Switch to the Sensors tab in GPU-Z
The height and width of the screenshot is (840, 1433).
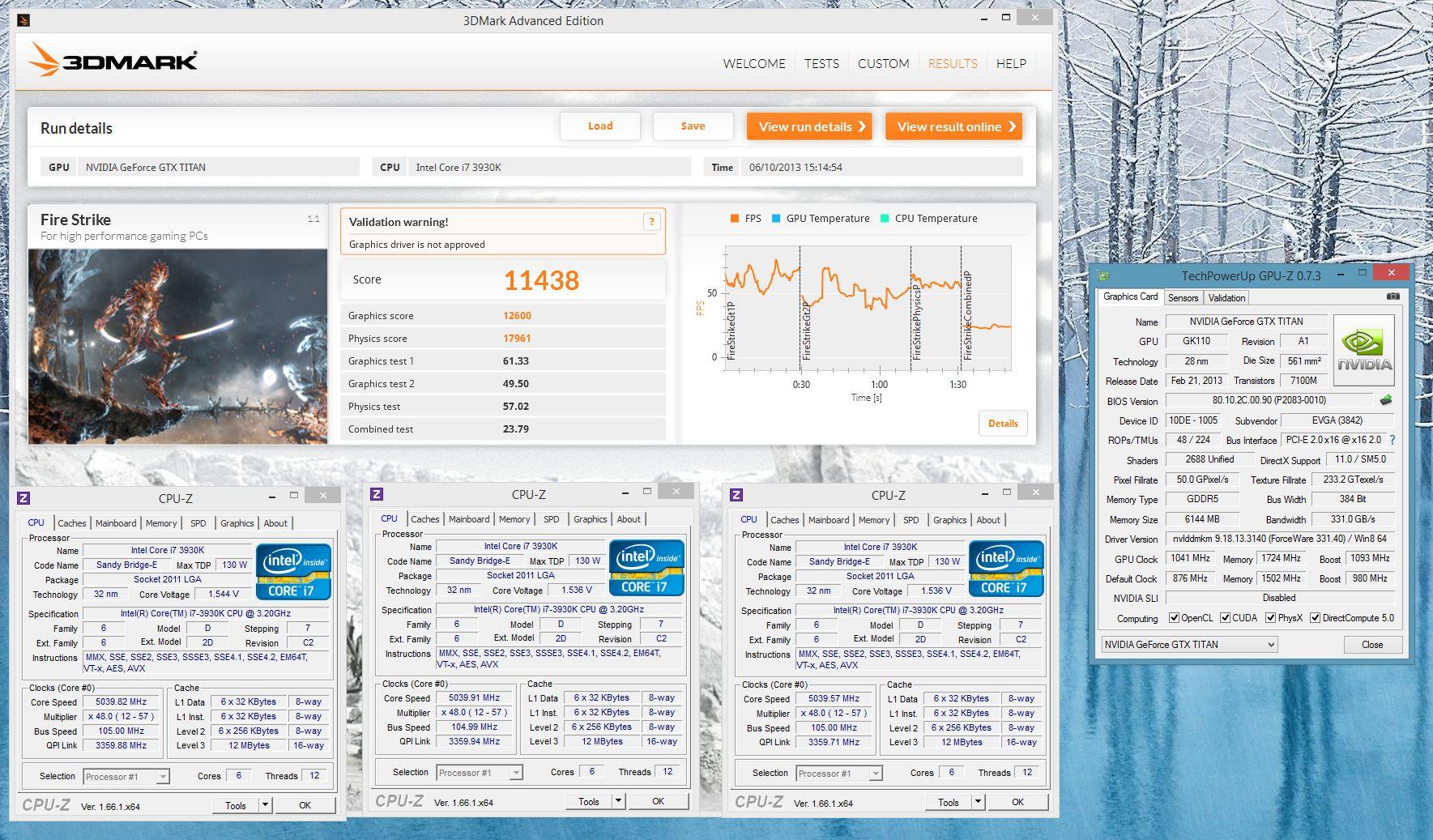click(1183, 298)
